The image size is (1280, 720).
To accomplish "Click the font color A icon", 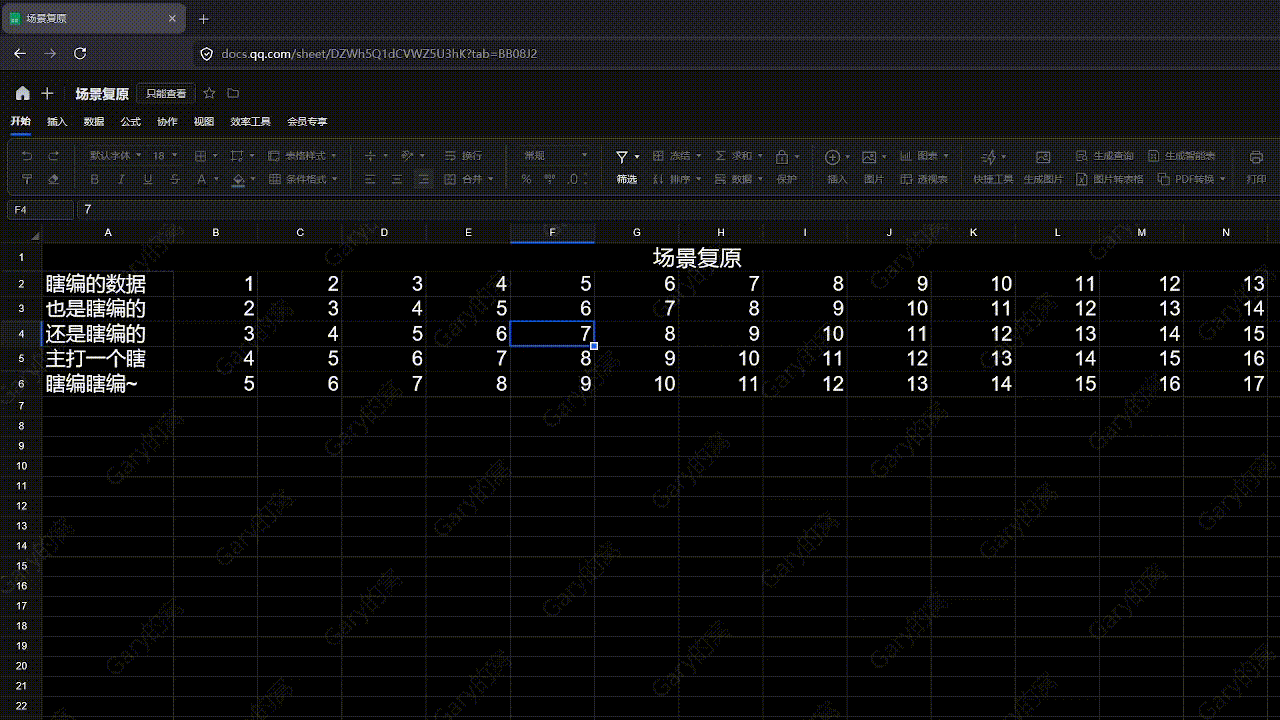I will [x=202, y=180].
